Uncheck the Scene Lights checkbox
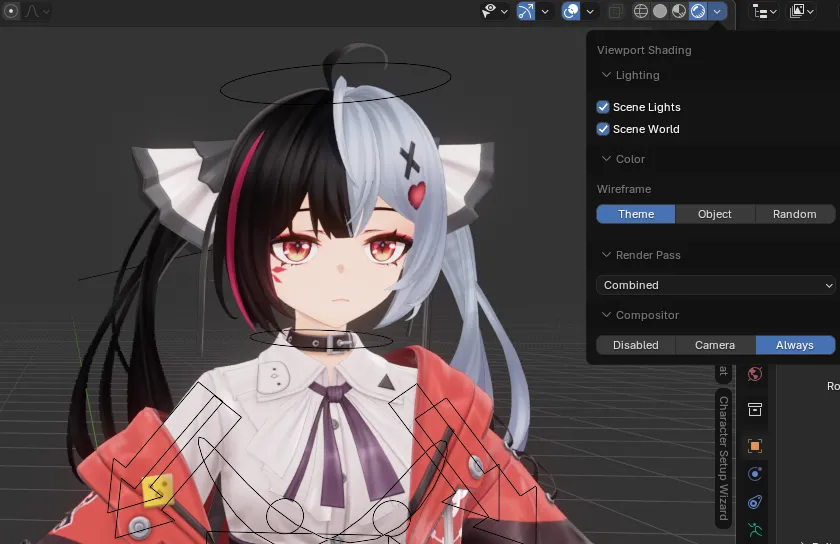 coord(603,107)
